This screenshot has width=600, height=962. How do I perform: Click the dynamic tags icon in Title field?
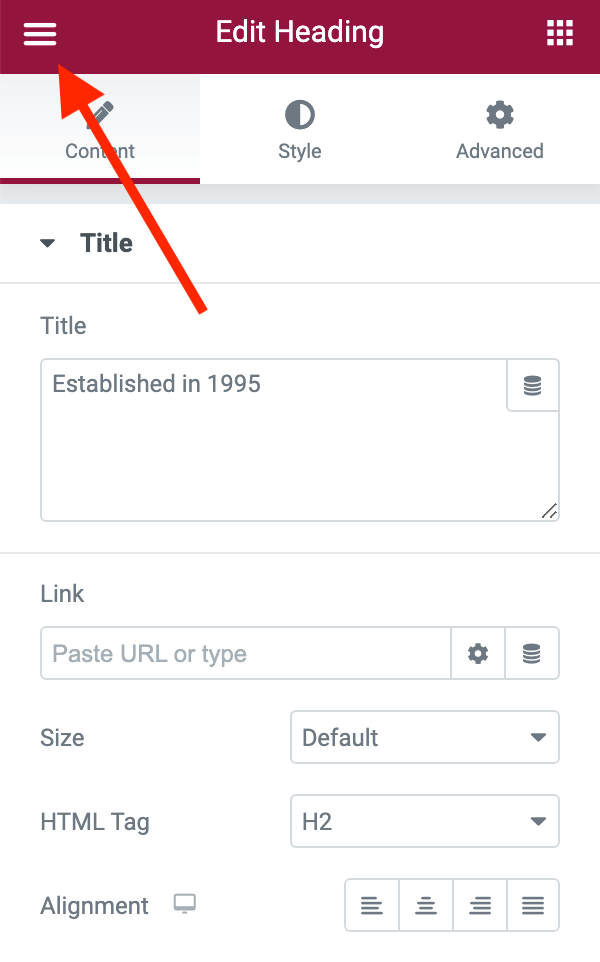click(x=533, y=385)
